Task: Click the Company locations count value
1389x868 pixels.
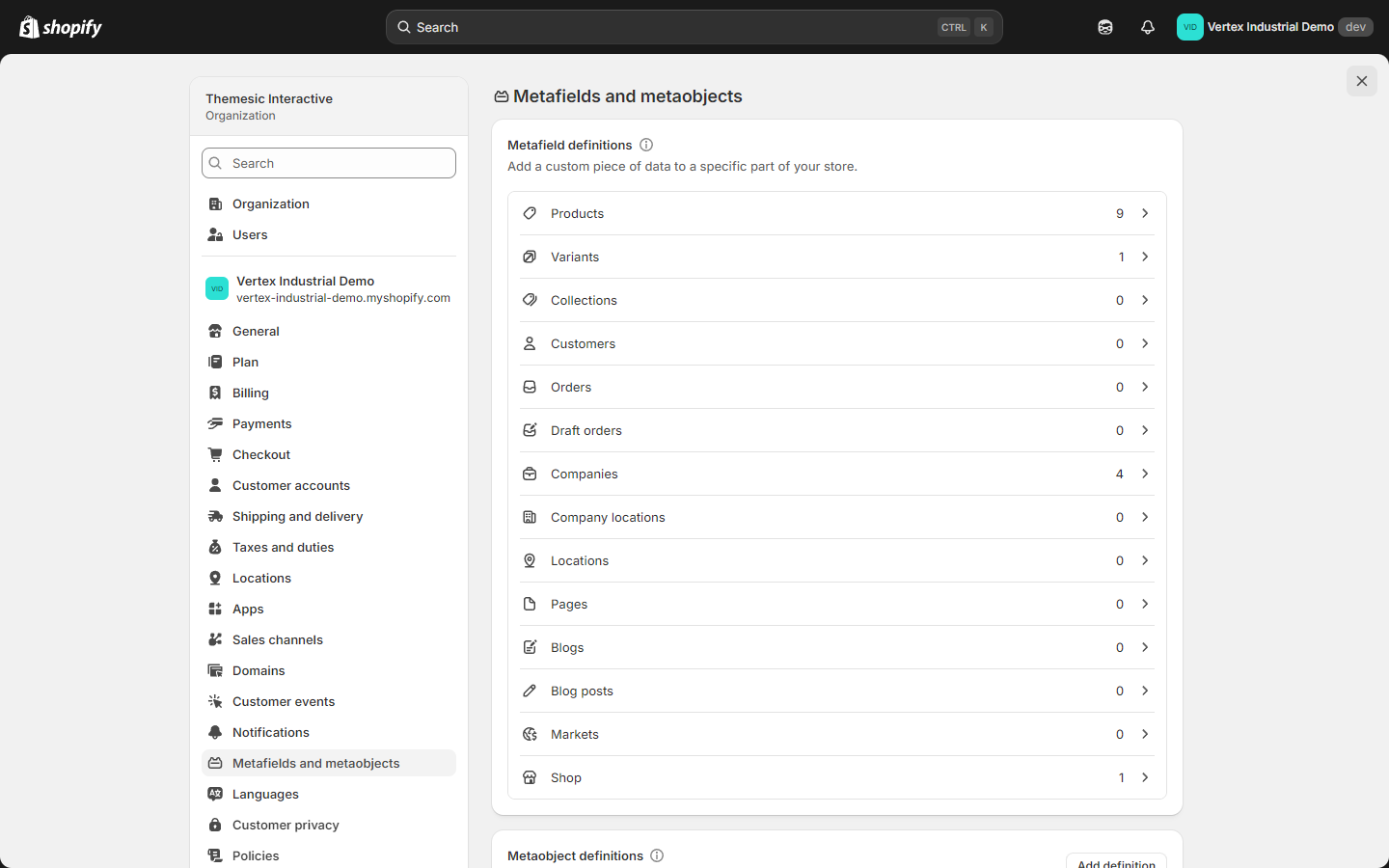Action: (1120, 517)
